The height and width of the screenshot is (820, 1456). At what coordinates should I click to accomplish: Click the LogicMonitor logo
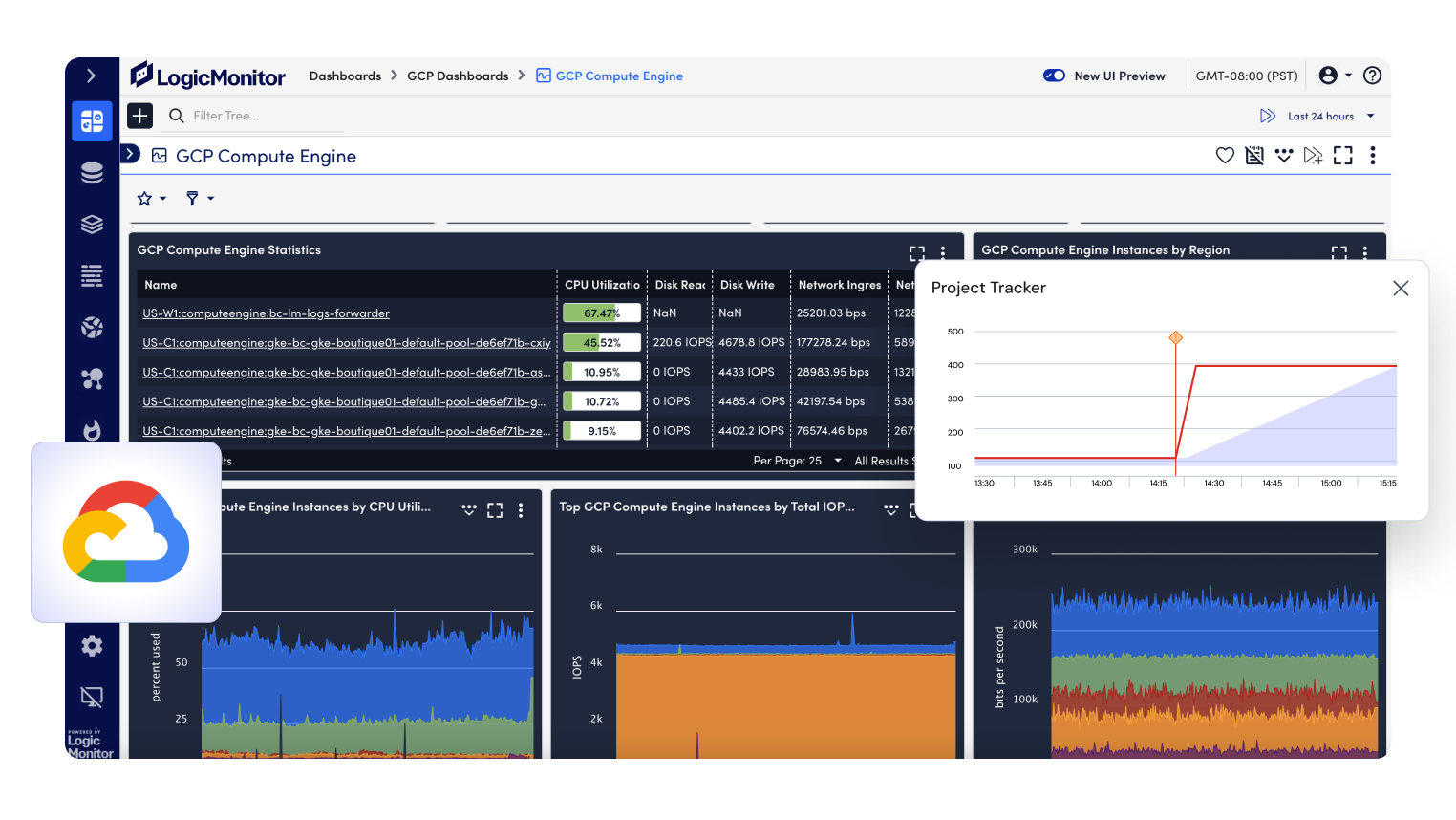coord(208,76)
